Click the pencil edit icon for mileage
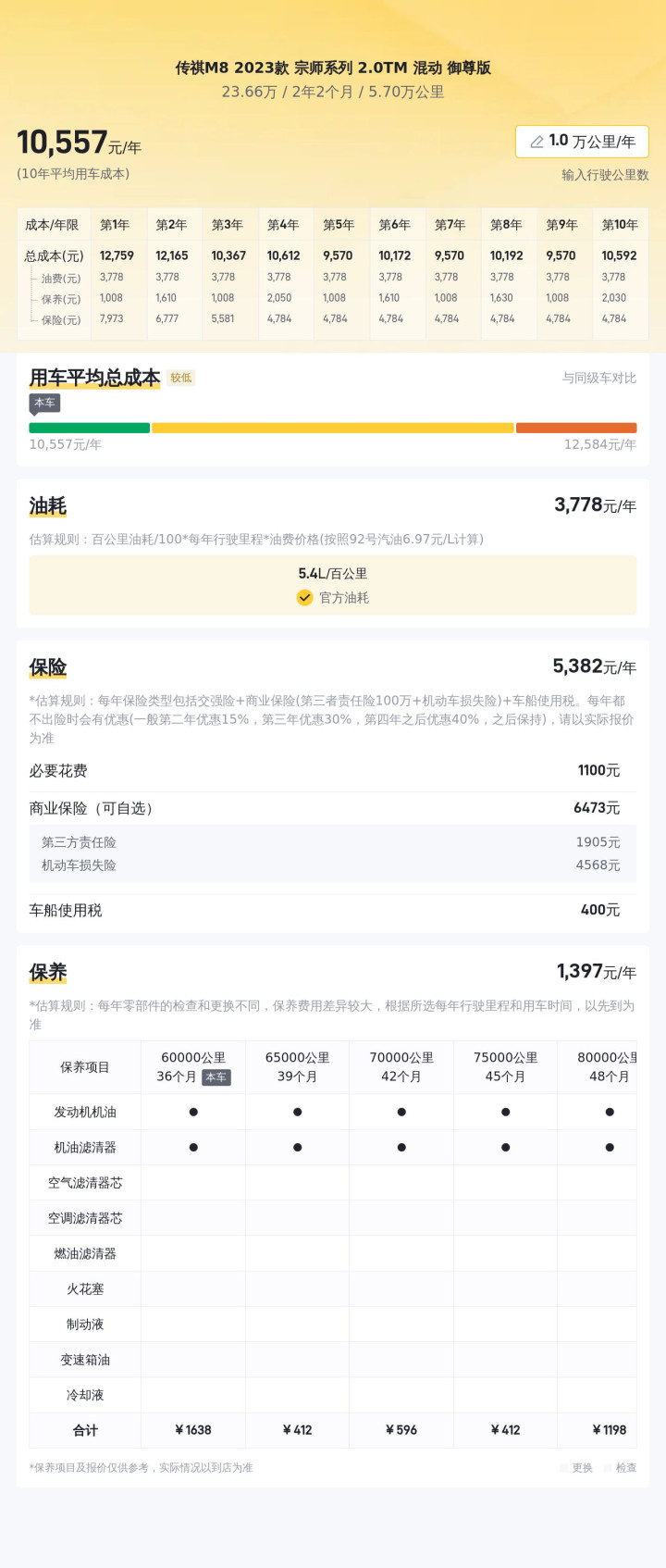This screenshot has width=666, height=1568. [x=536, y=142]
